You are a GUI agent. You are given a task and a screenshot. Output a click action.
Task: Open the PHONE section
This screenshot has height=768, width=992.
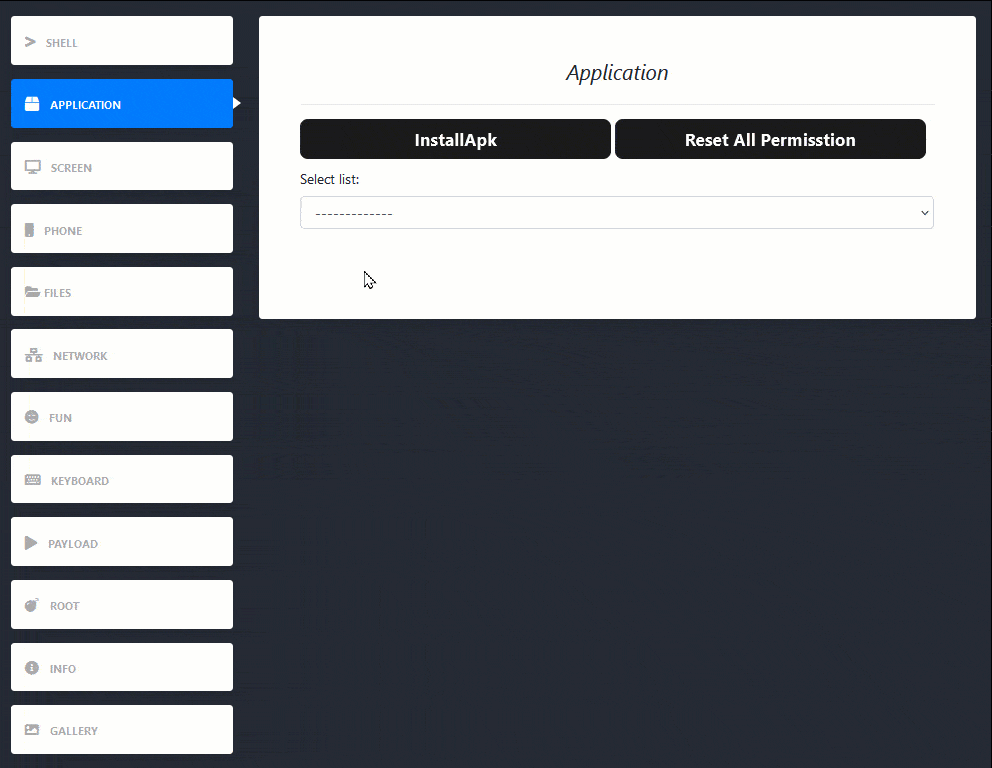(122, 228)
